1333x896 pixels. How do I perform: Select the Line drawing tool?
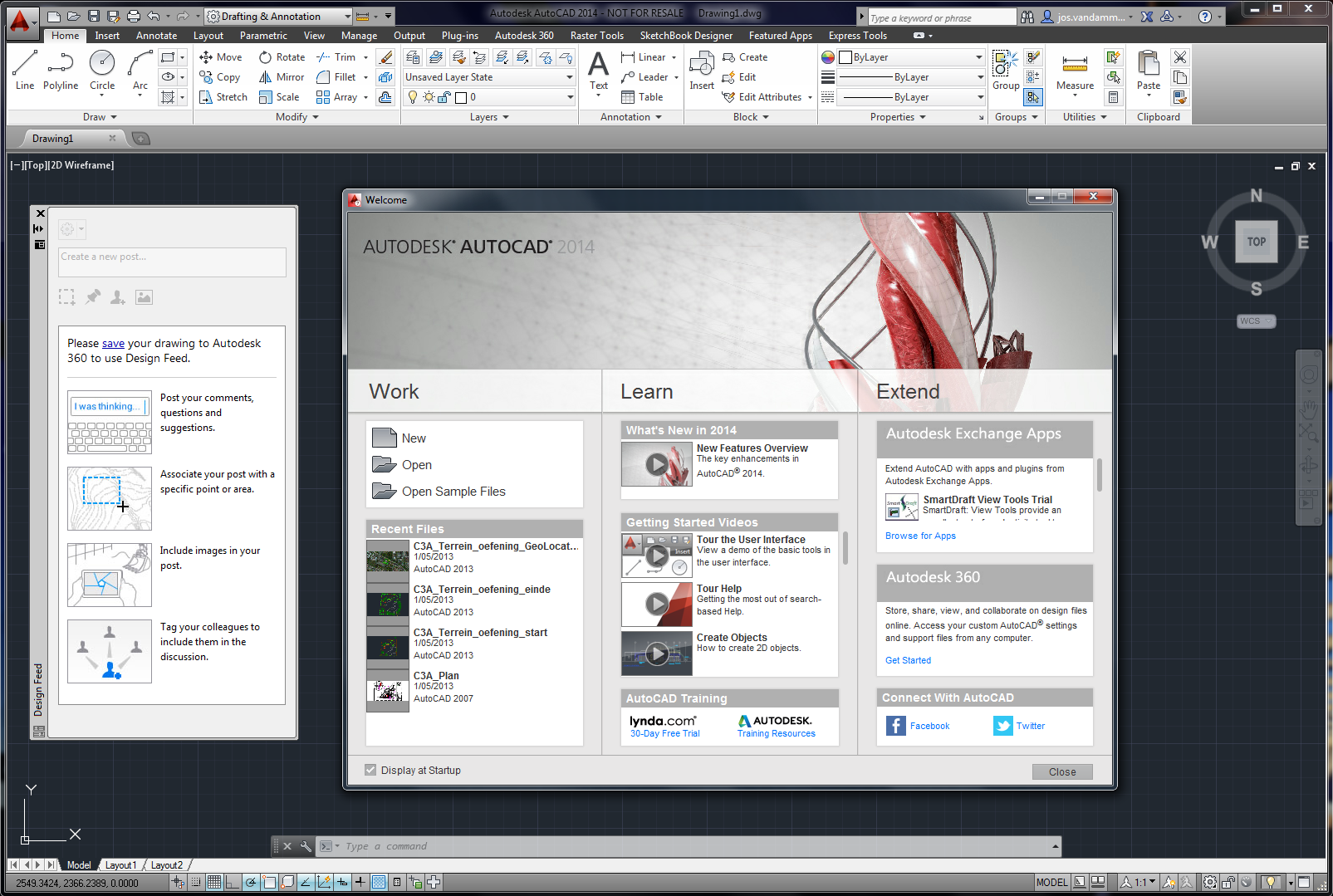coord(25,69)
